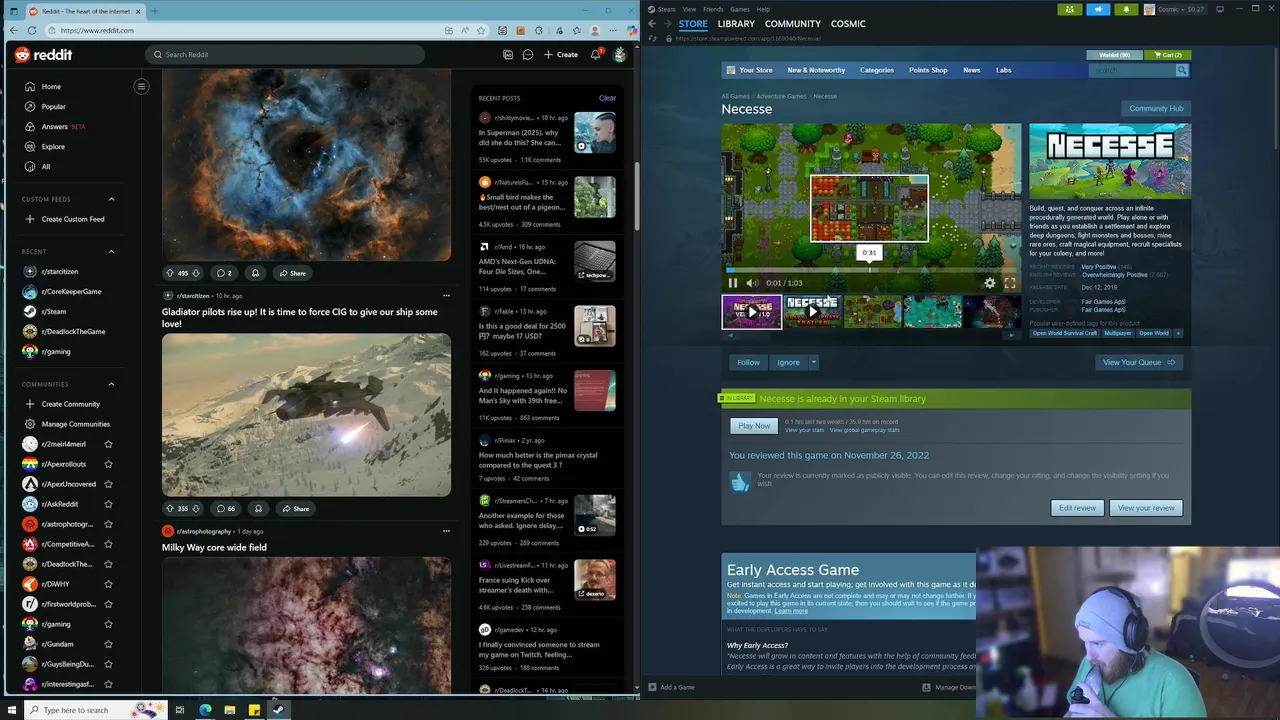The width and height of the screenshot is (1280, 720).
Task: Favorite r/Apexrollouts with star
Action: pyautogui.click(x=108, y=464)
